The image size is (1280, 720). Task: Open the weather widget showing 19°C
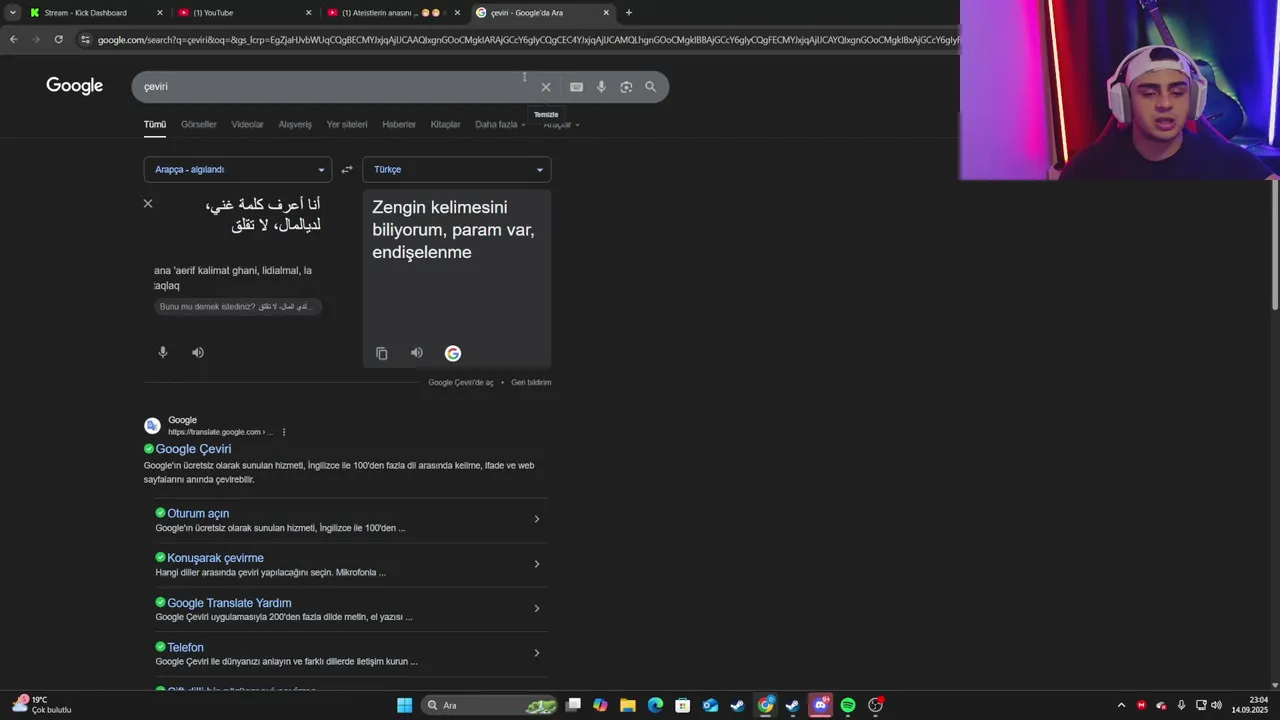tap(42, 705)
